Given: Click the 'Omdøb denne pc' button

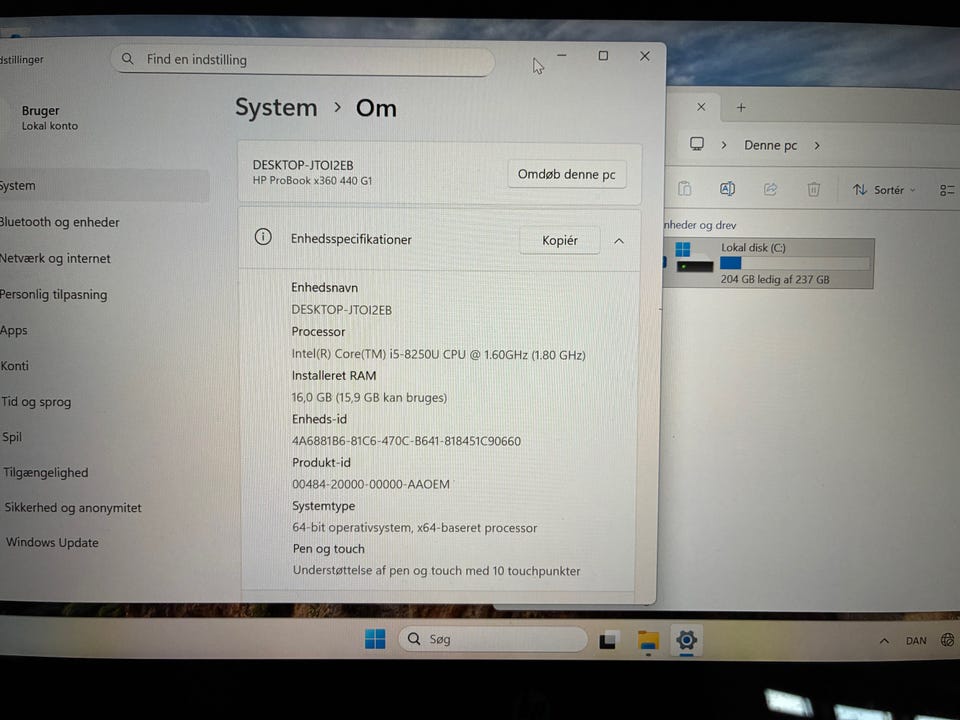Looking at the screenshot, I should coord(566,174).
